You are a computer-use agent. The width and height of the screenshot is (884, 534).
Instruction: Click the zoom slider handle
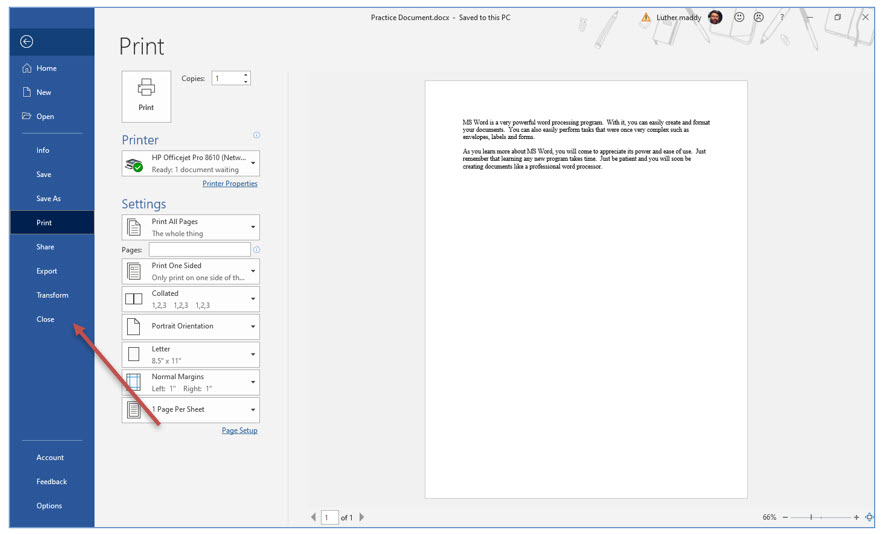click(x=811, y=517)
